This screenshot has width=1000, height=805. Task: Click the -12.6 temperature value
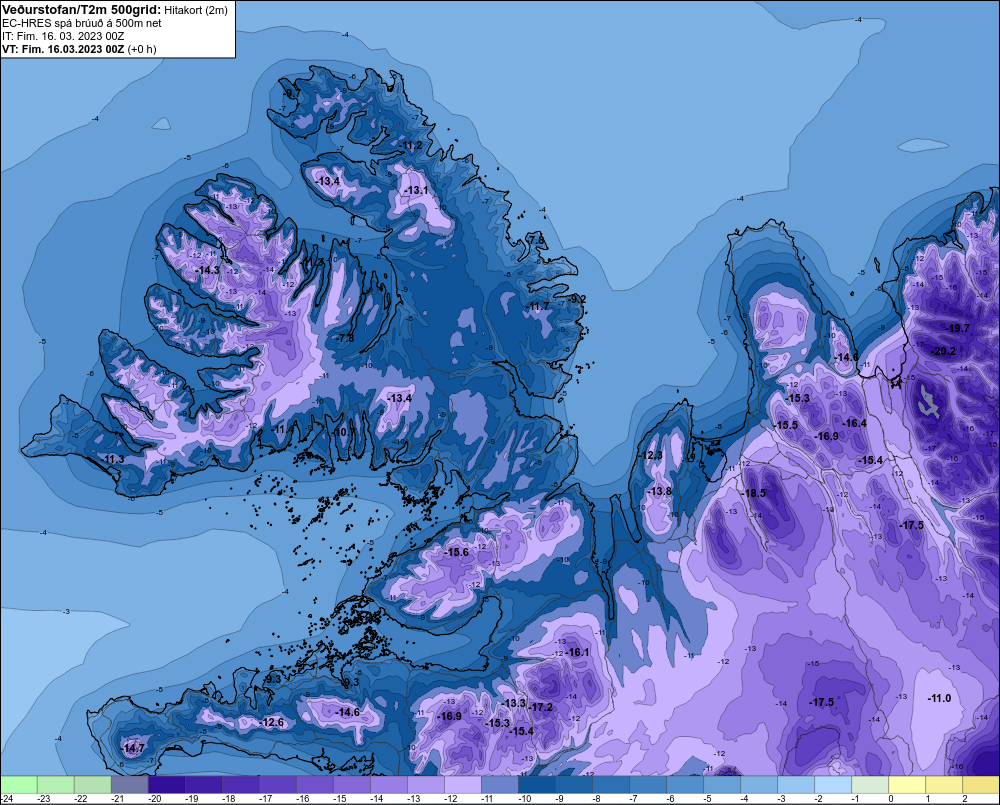[272, 722]
